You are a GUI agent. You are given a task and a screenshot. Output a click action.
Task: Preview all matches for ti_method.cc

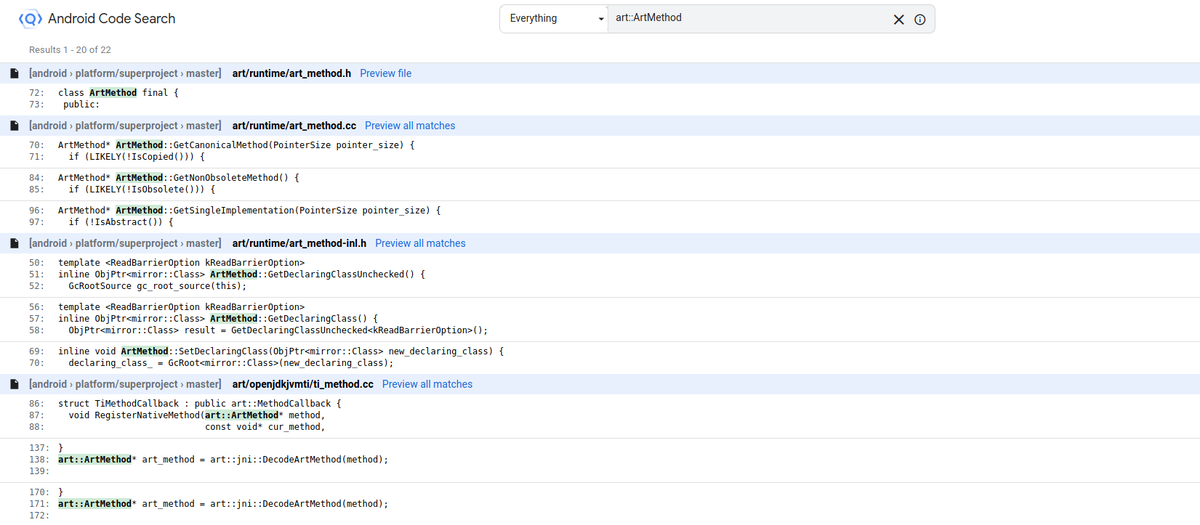coord(427,384)
